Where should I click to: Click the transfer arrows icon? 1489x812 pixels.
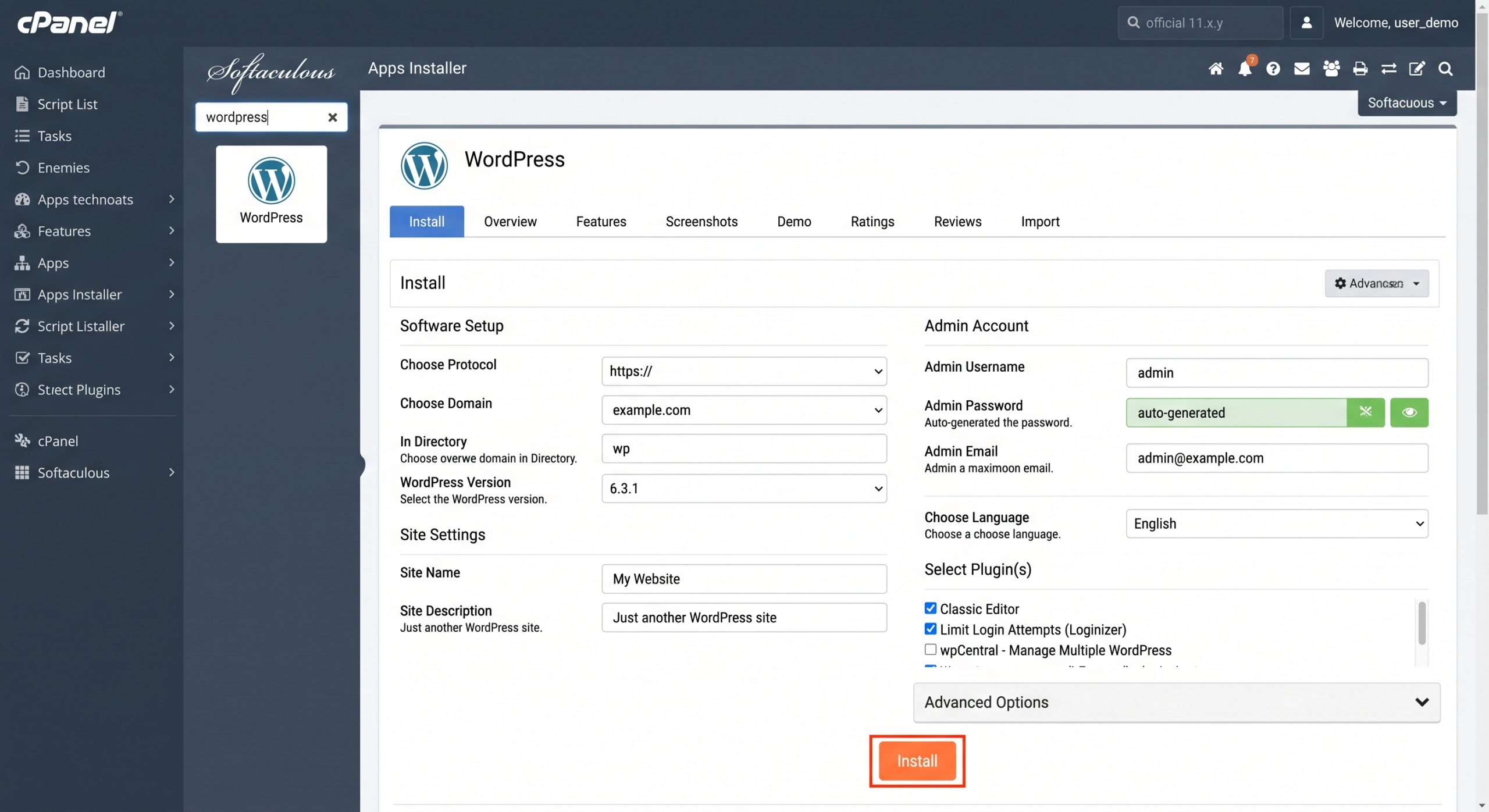pos(1388,69)
